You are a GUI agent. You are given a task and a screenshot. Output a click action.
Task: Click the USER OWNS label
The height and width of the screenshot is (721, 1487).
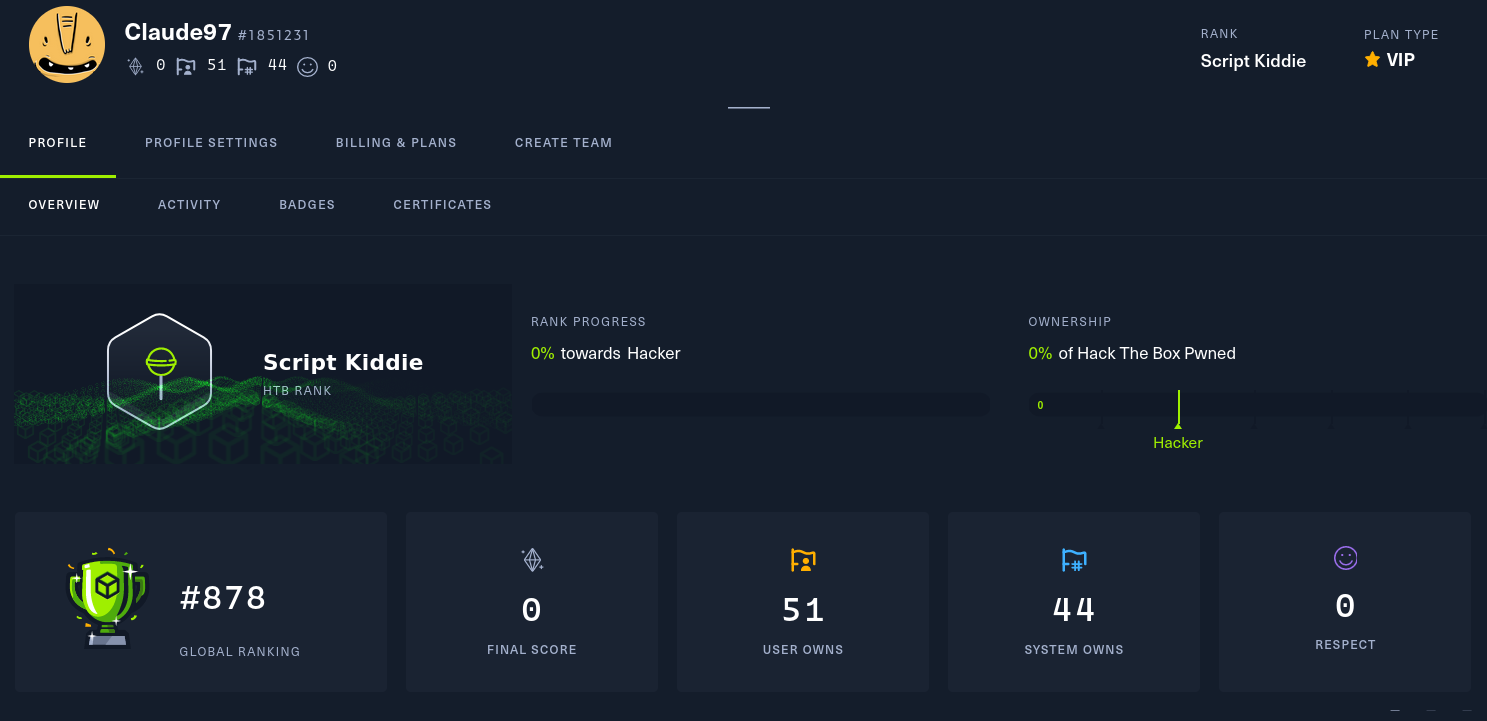point(803,650)
